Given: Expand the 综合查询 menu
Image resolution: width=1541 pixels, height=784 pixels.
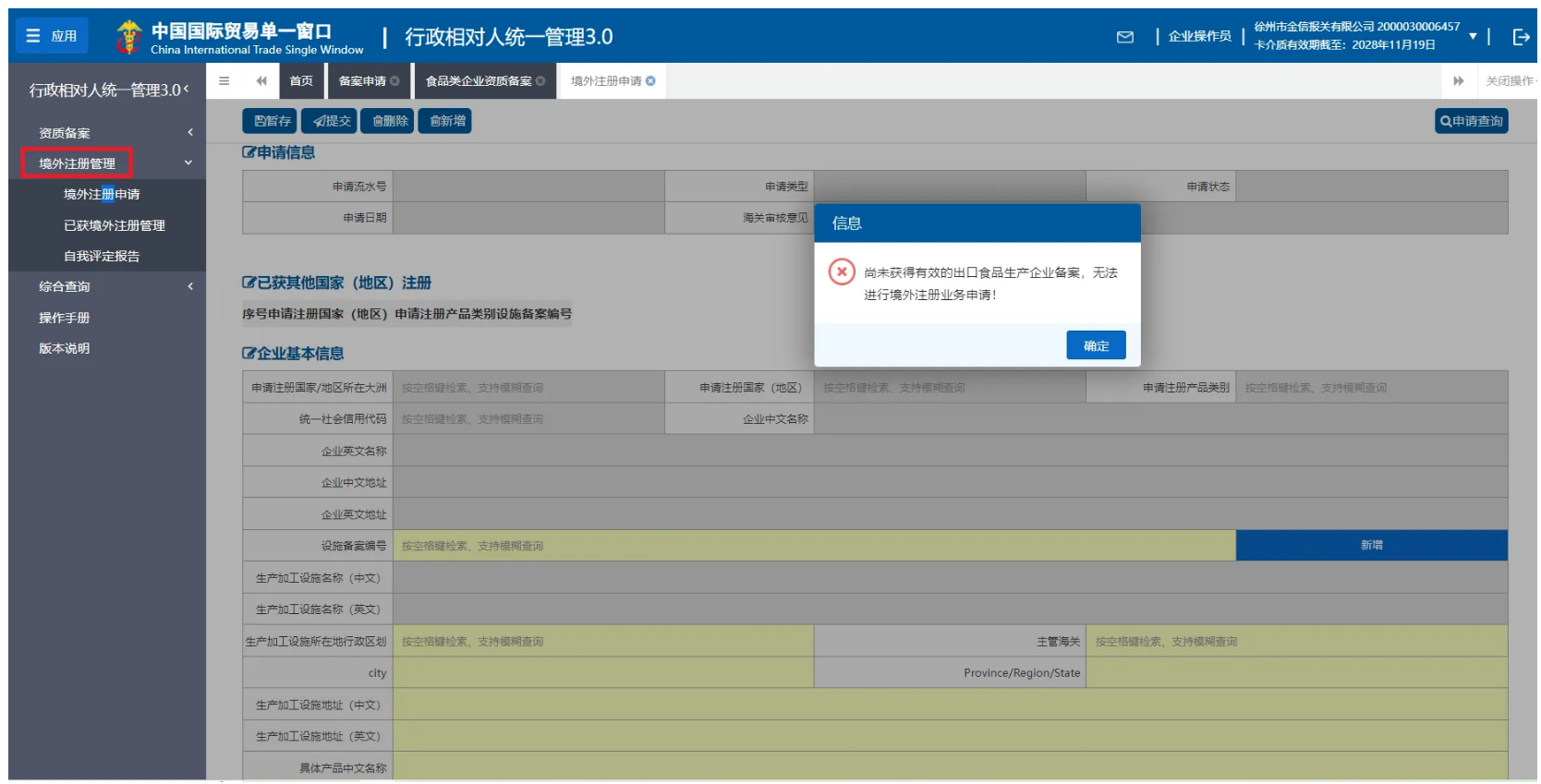Looking at the screenshot, I should pyautogui.click(x=107, y=287).
